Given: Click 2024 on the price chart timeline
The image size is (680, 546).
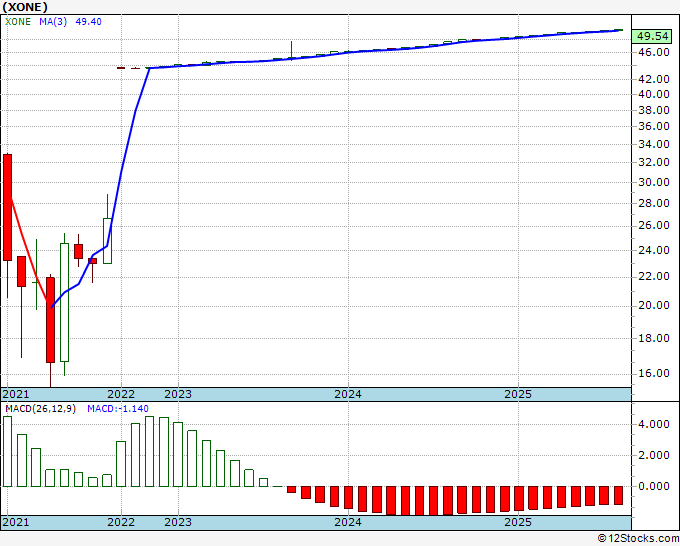Looking at the screenshot, I should [x=348, y=394].
